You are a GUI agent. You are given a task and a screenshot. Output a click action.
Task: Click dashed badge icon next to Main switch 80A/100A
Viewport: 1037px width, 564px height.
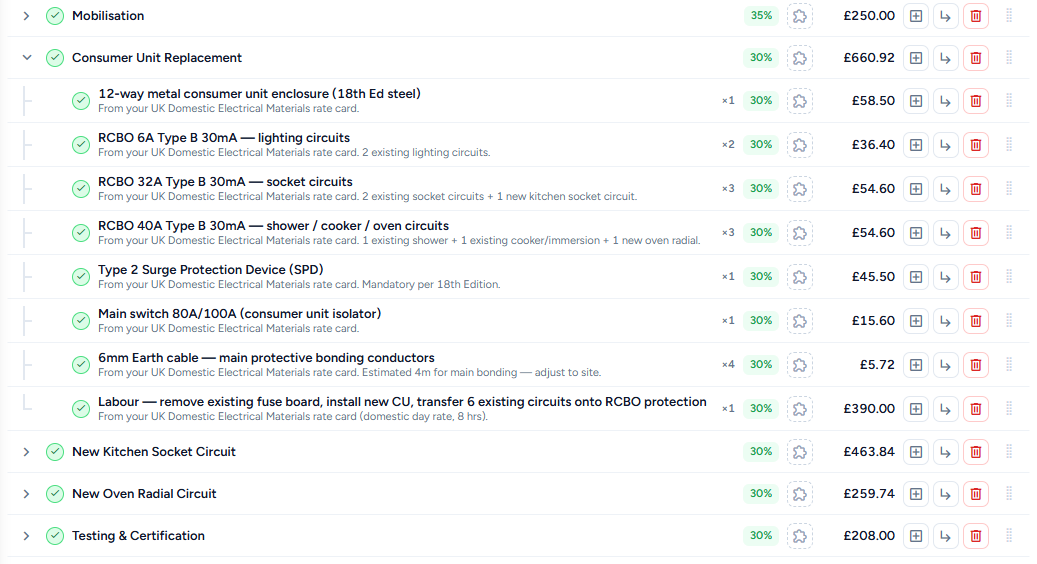(800, 321)
